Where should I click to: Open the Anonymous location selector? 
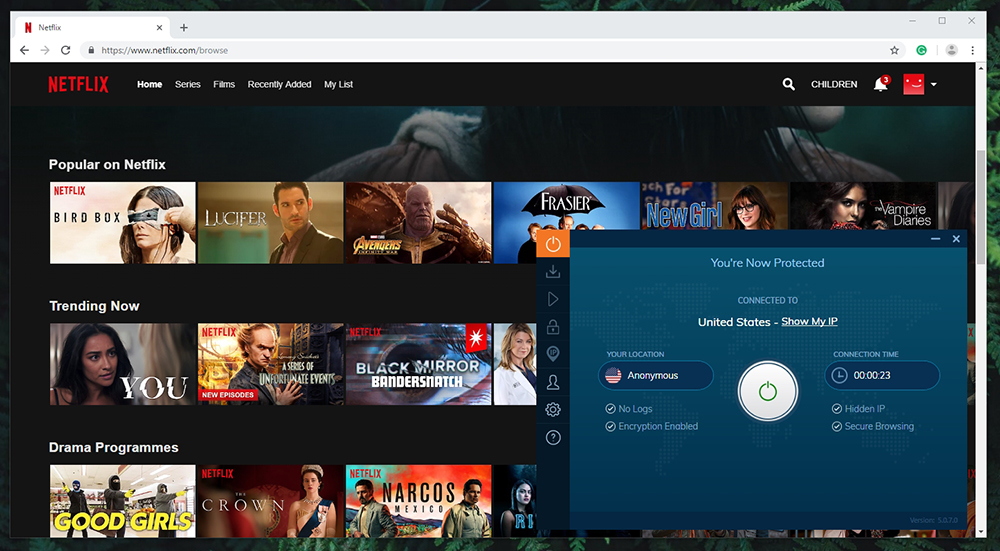pyautogui.click(x=656, y=376)
